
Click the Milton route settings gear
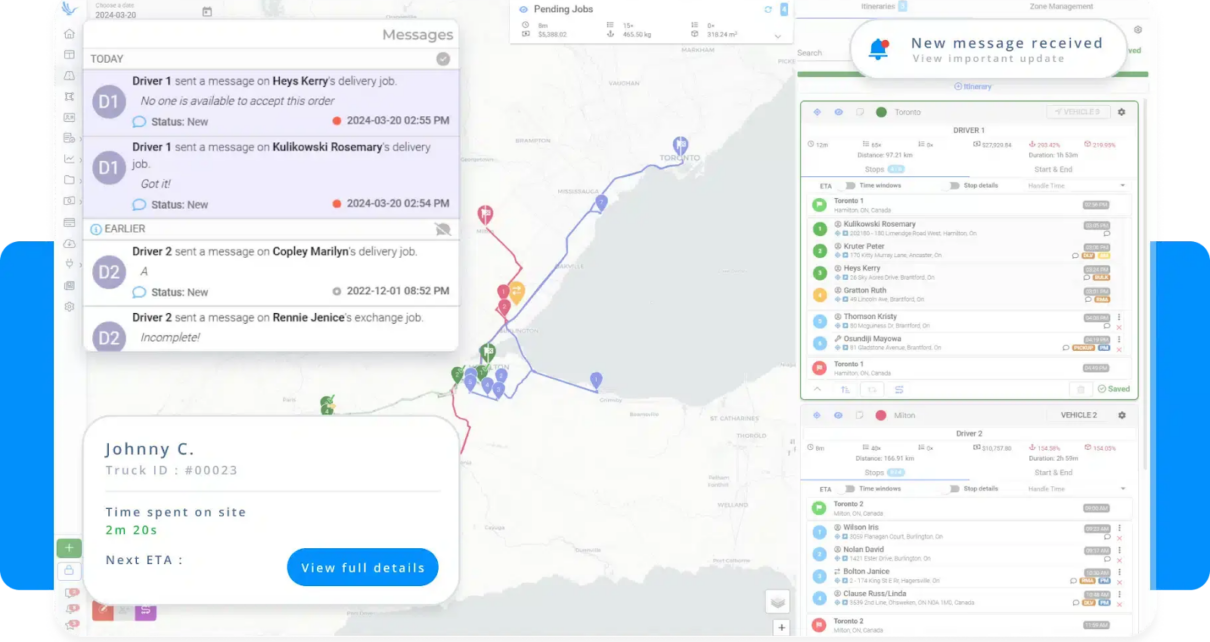pyautogui.click(x=1121, y=415)
